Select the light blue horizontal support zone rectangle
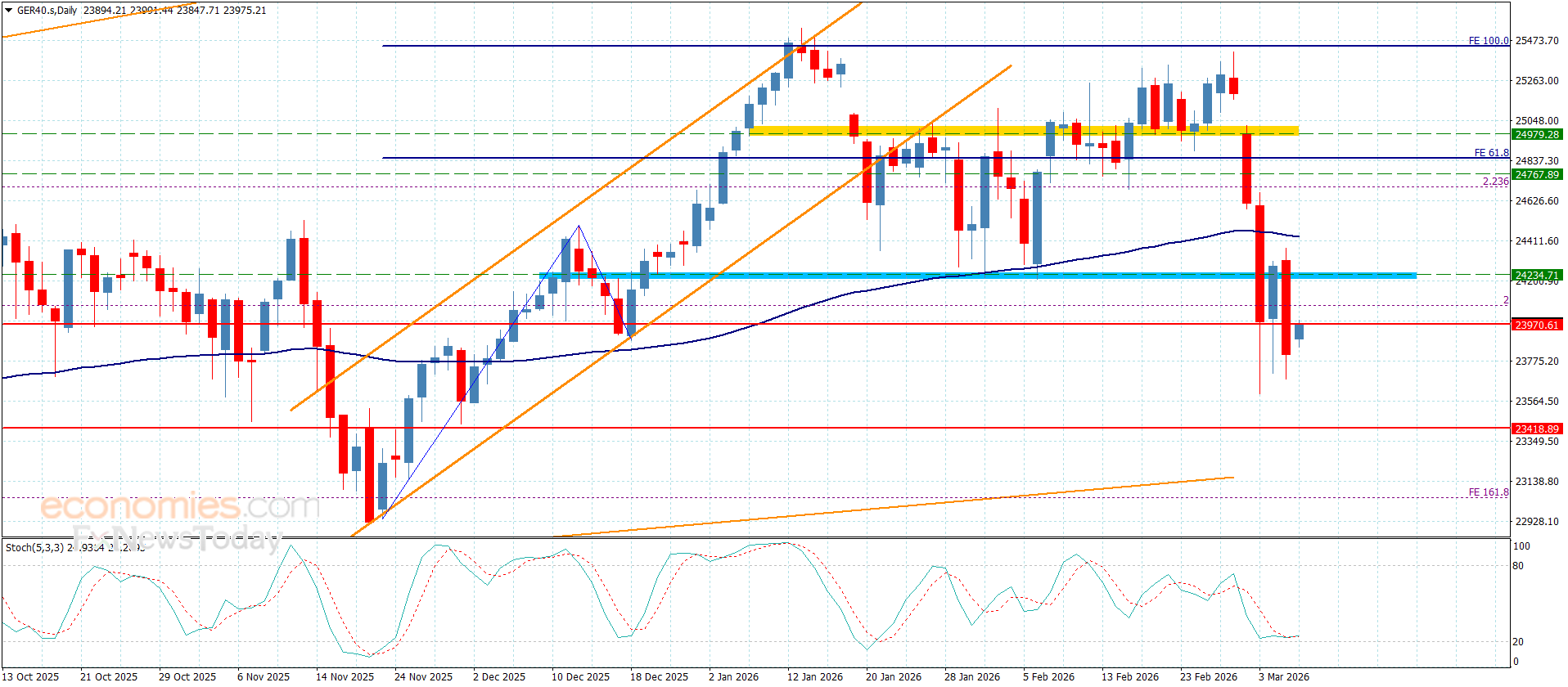1568x687 pixels. (979, 276)
